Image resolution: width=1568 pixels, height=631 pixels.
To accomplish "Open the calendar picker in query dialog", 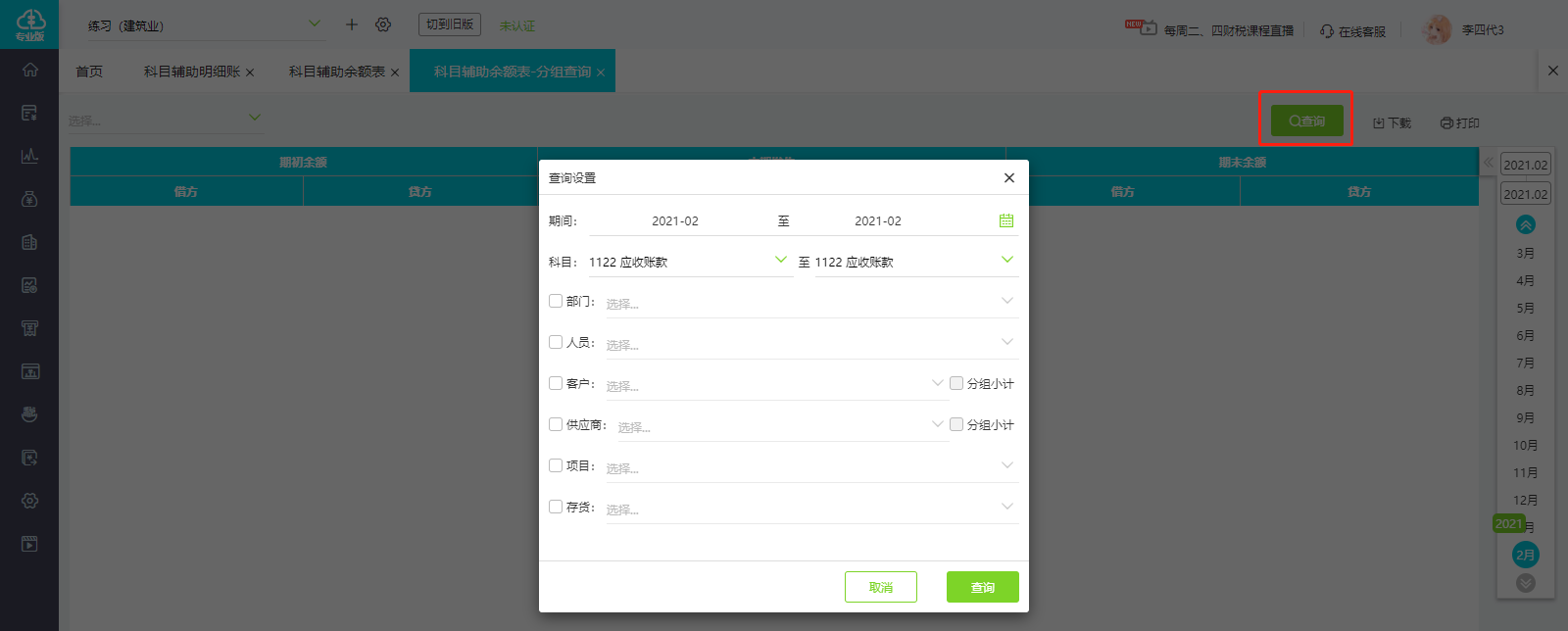I will [x=1006, y=220].
